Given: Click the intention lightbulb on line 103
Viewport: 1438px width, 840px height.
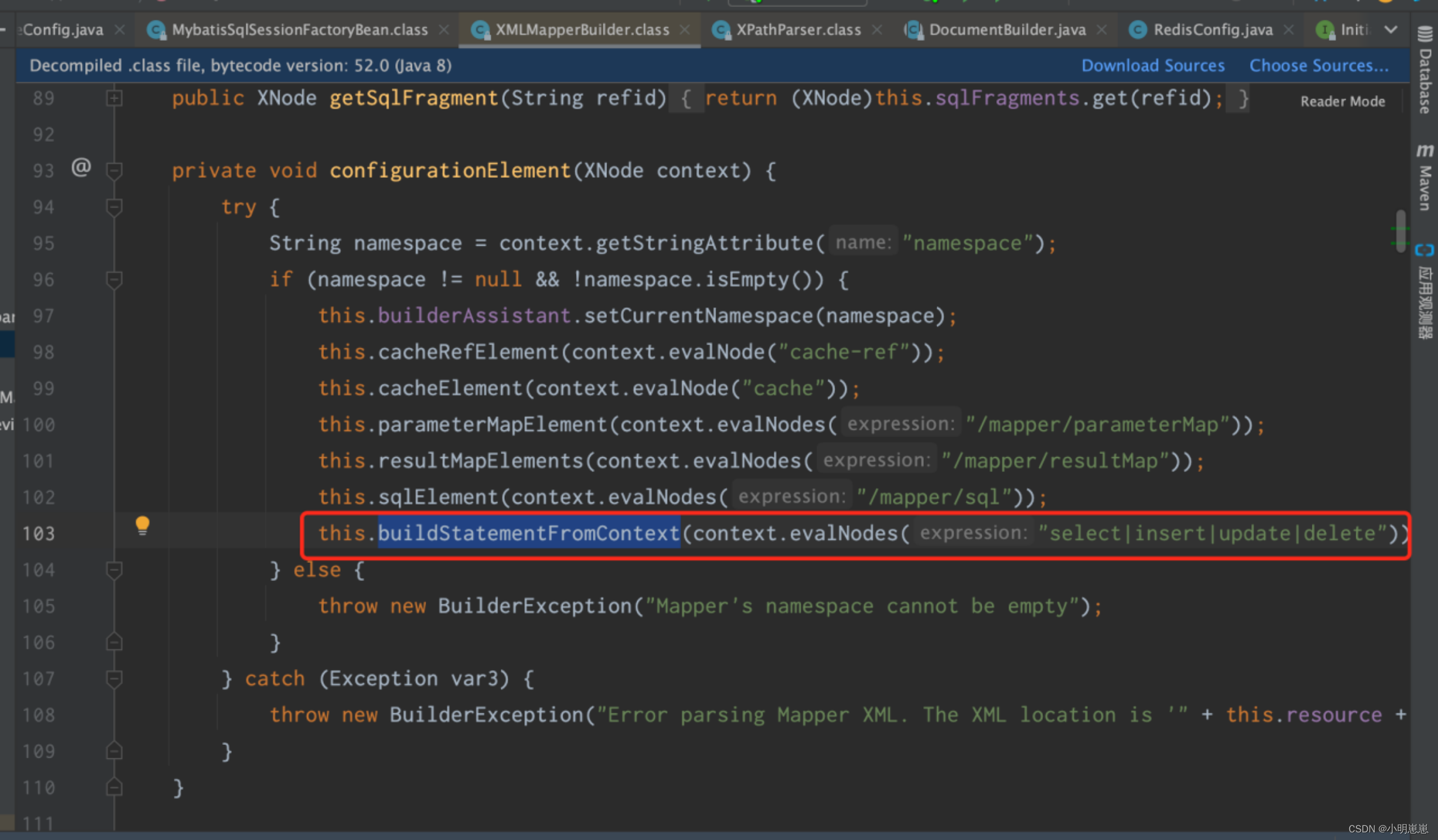Looking at the screenshot, I should [142, 526].
